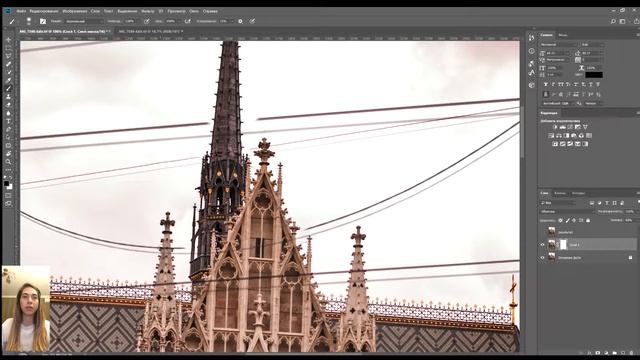Click the layer opacity value field
Viewport: 640px width, 360px height.
[630, 211]
